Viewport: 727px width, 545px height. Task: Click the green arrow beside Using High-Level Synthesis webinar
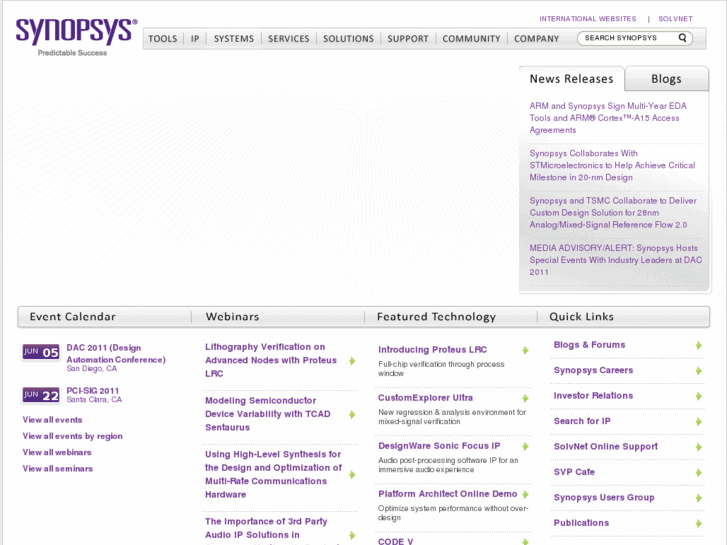(x=352, y=474)
